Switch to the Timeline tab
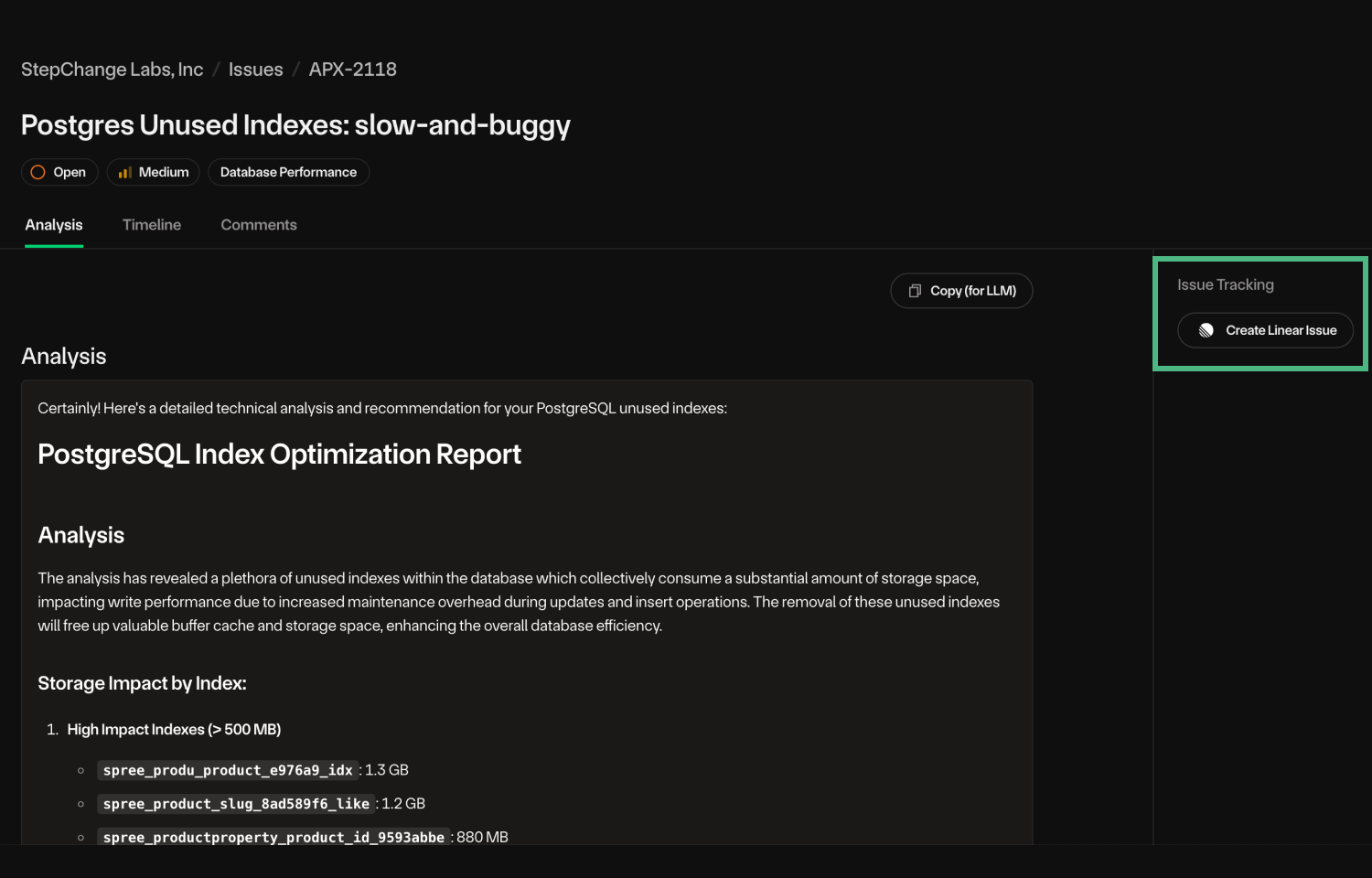Screen dimensions: 1372x878 tap(151, 225)
